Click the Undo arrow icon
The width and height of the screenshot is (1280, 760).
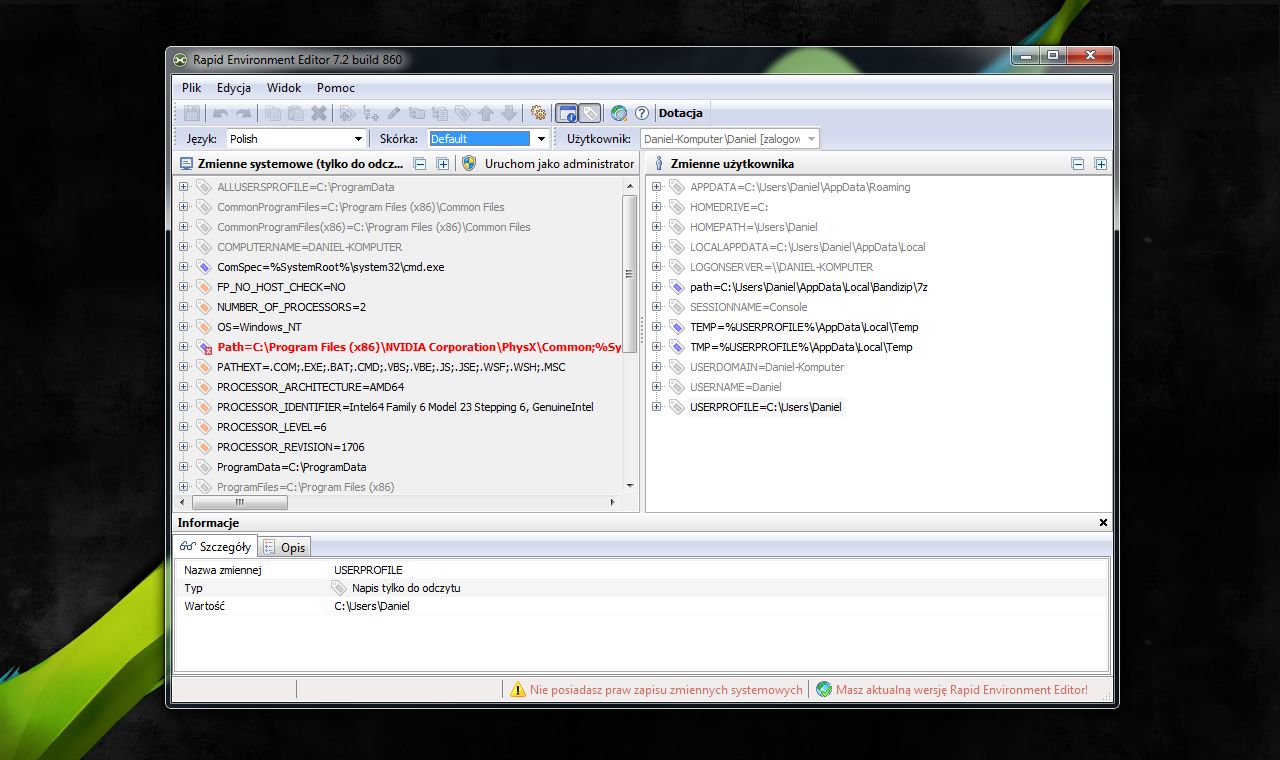tap(219, 113)
